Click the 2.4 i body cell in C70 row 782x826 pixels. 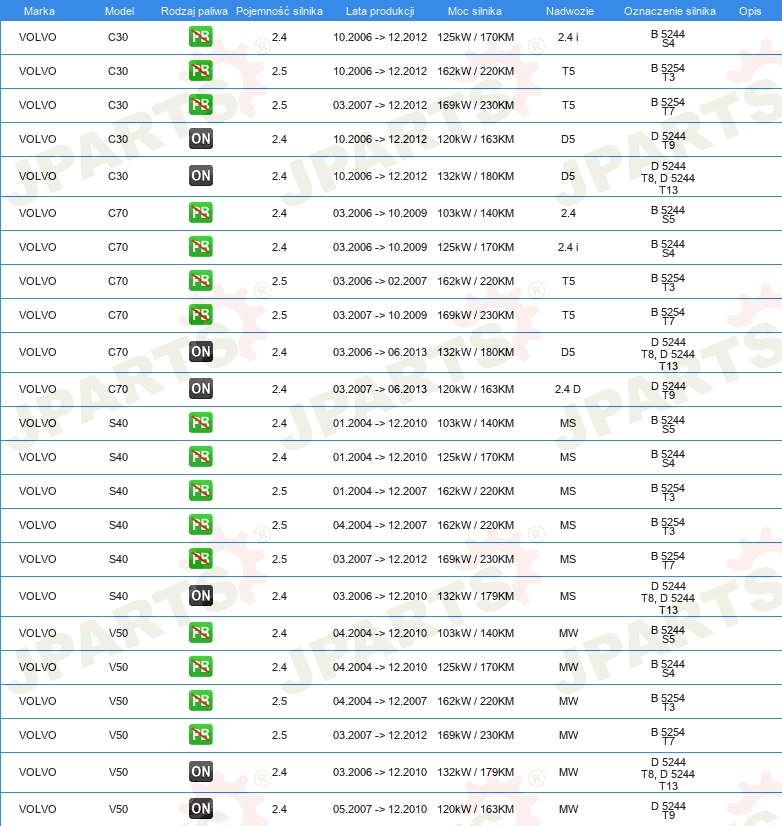click(568, 247)
